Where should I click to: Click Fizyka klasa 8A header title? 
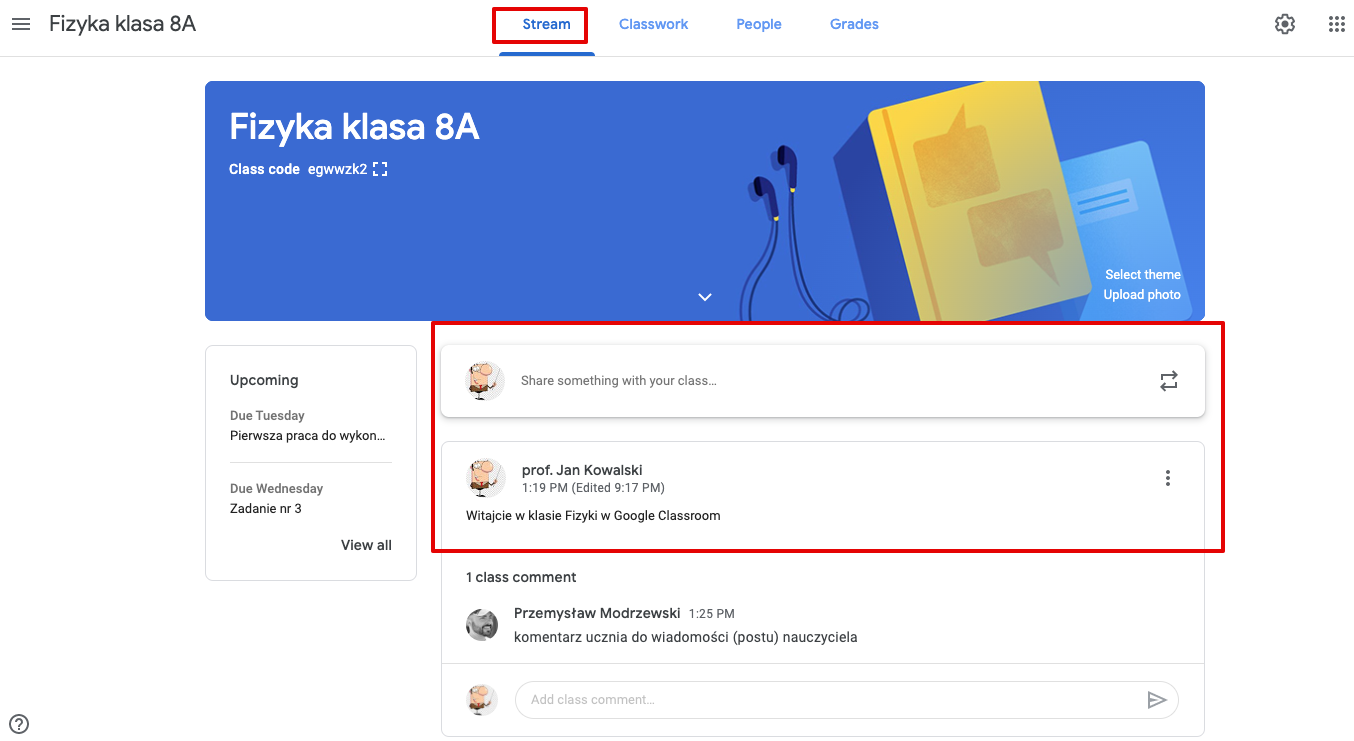pos(122,24)
